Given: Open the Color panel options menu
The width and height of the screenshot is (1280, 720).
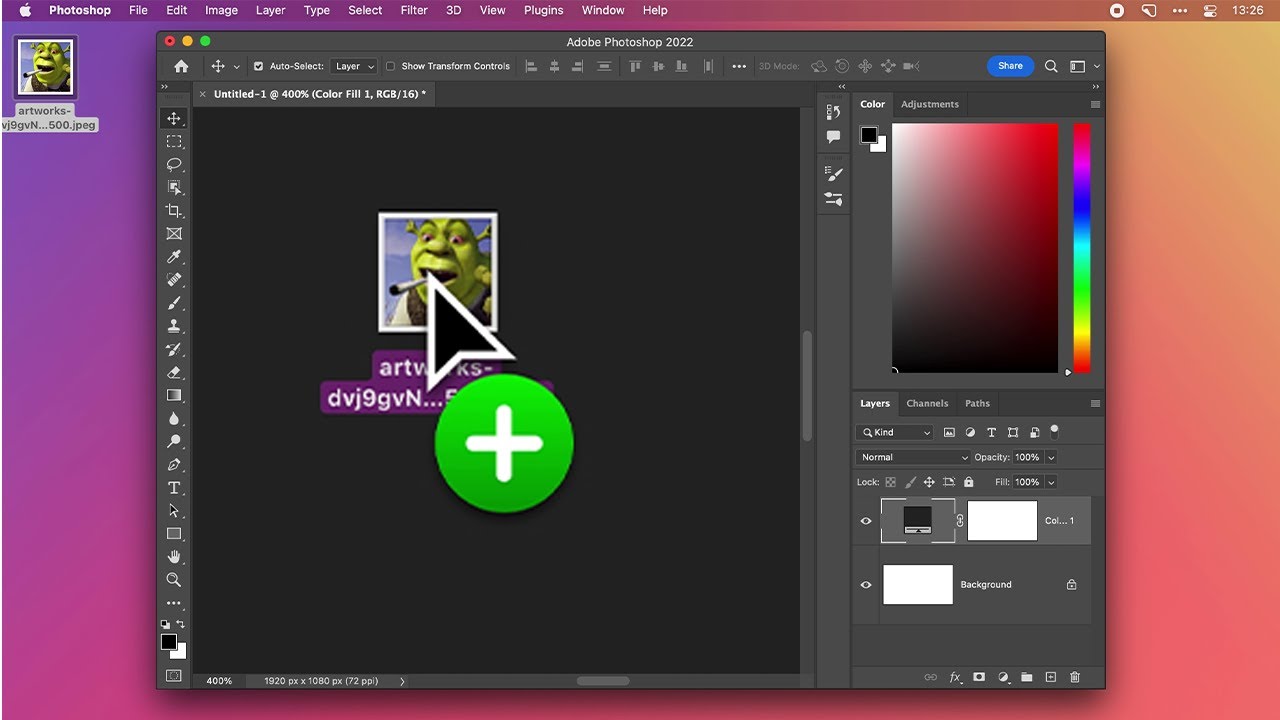Looking at the screenshot, I should coord(1095,104).
